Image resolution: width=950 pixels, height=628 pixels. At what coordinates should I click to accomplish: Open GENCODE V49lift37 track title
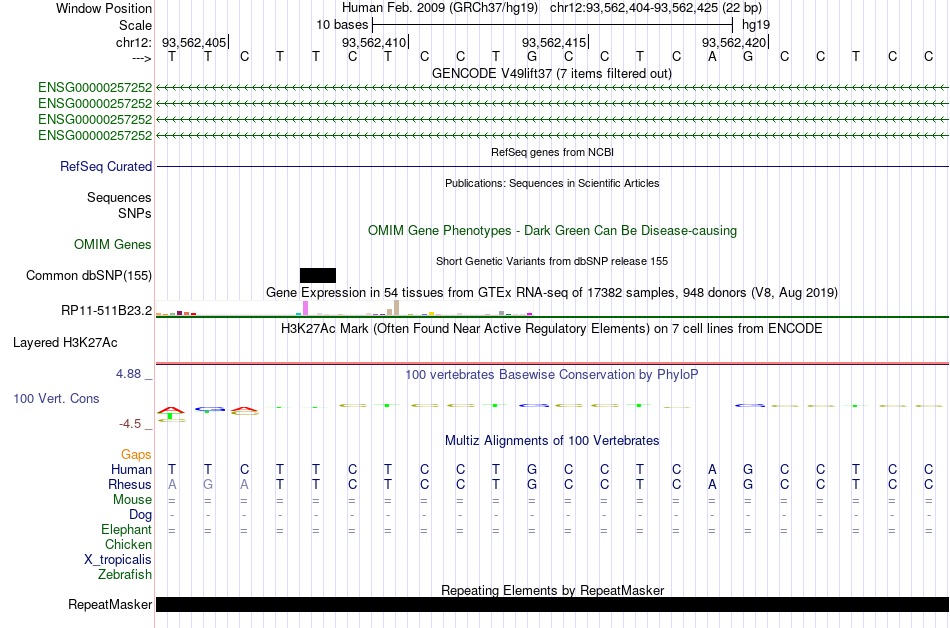point(552,73)
